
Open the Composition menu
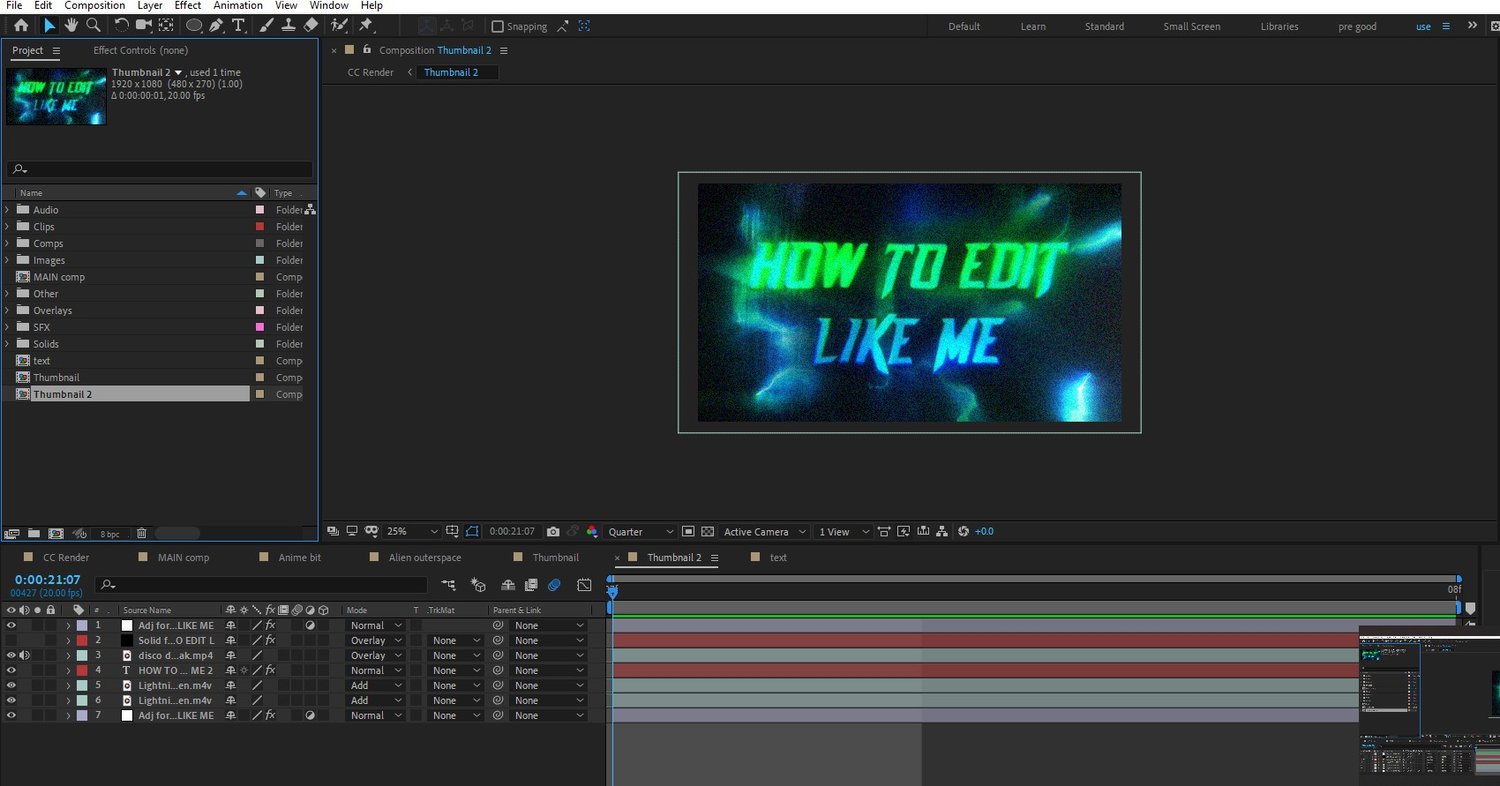coord(94,6)
